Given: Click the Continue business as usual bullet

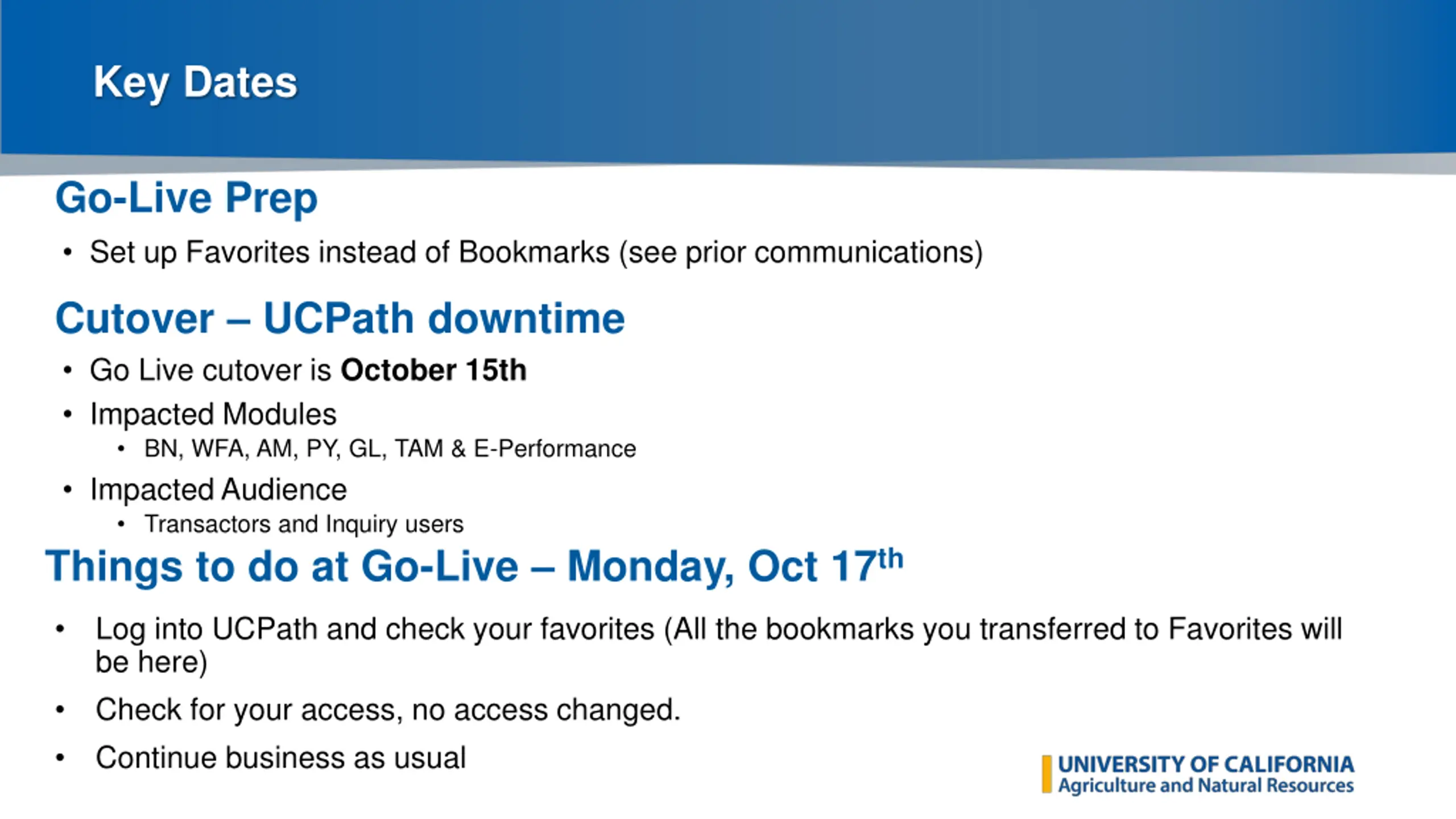Looking at the screenshot, I should (x=280, y=758).
